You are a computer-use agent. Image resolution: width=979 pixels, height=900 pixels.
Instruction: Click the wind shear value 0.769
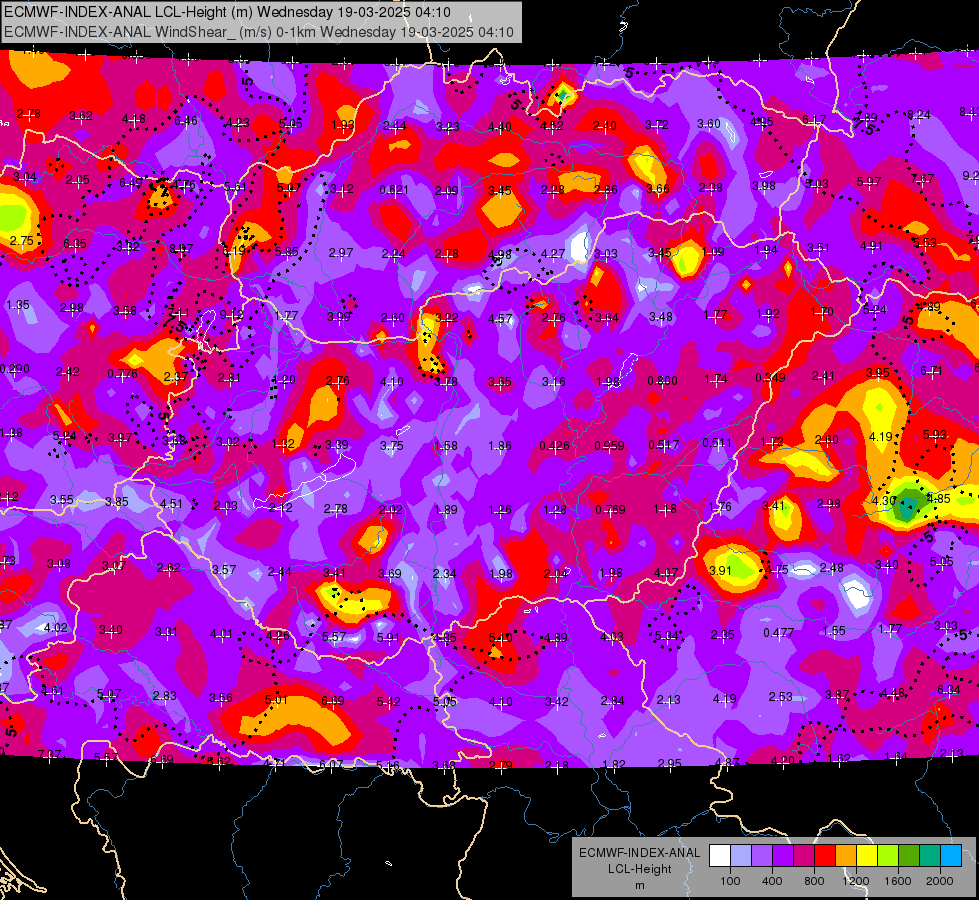tap(610, 510)
